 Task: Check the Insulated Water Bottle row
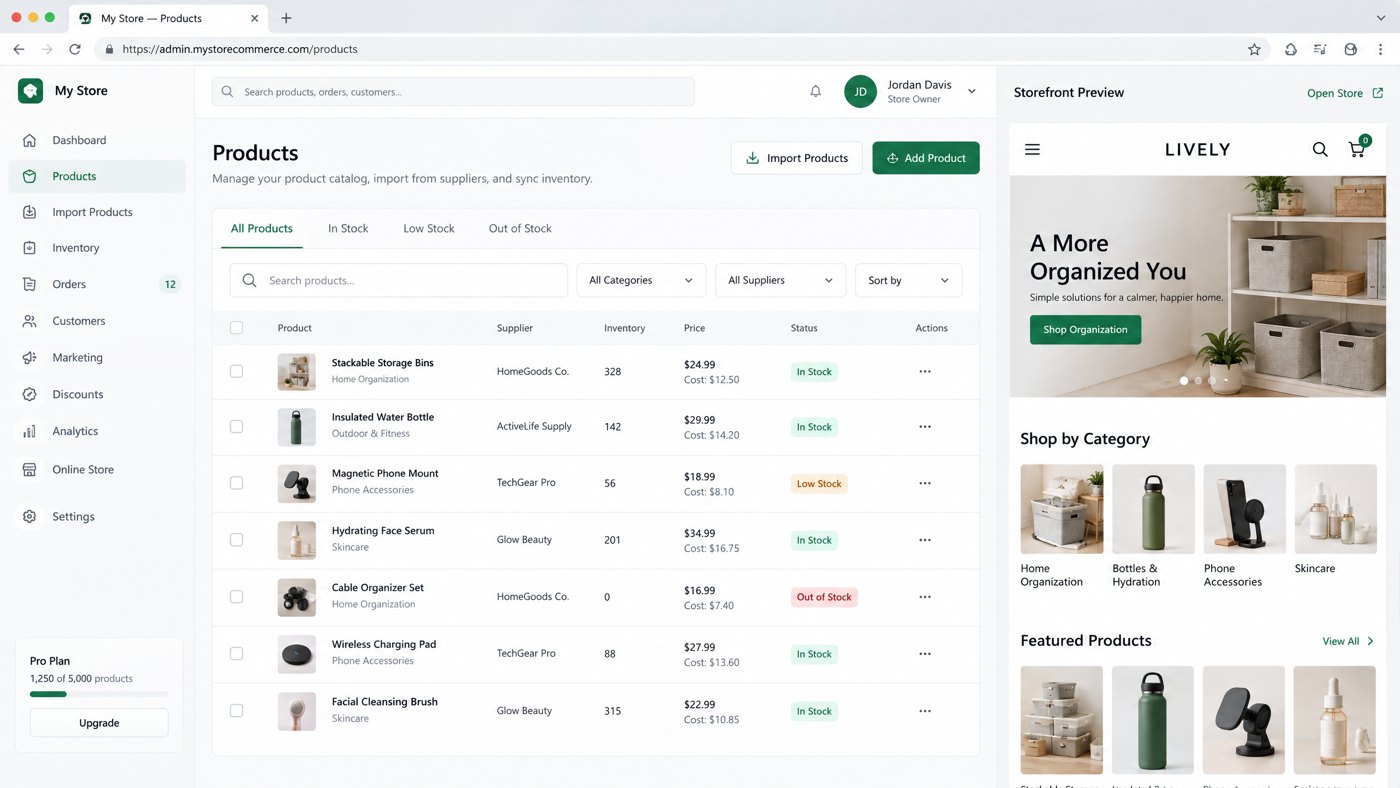(236, 426)
